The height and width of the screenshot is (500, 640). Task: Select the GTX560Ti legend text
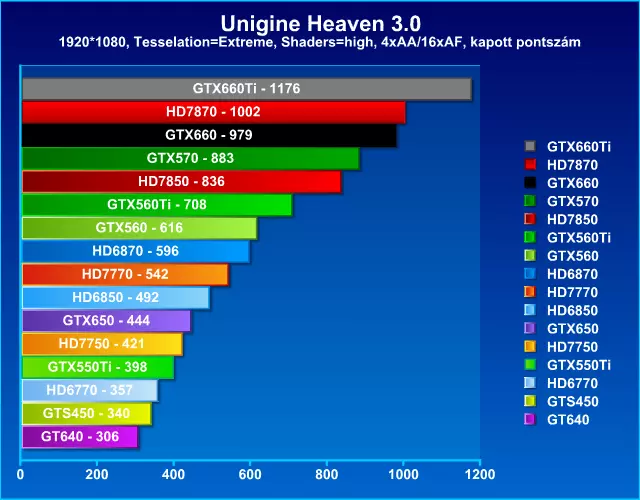click(579, 238)
